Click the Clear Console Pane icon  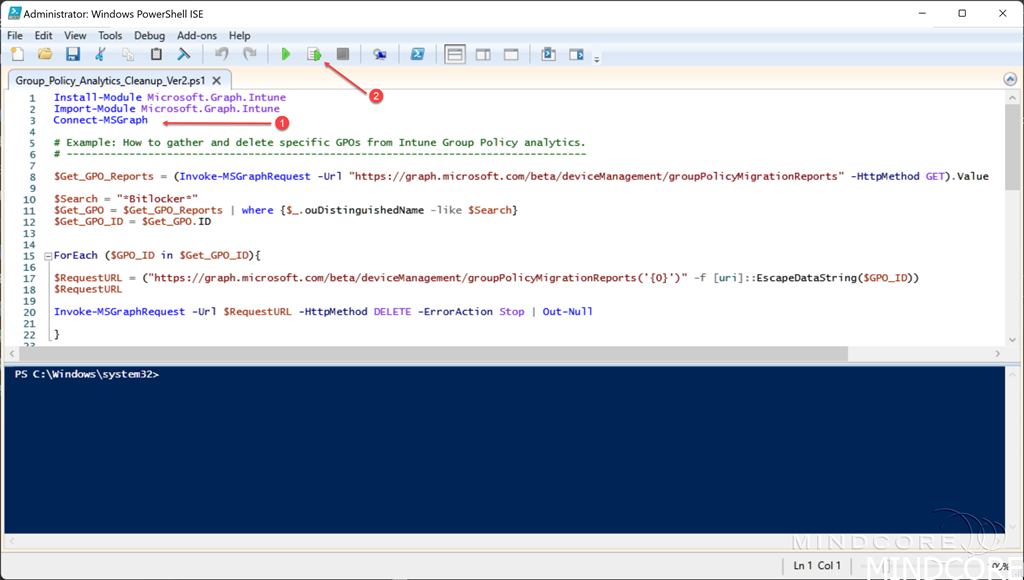pos(184,54)
